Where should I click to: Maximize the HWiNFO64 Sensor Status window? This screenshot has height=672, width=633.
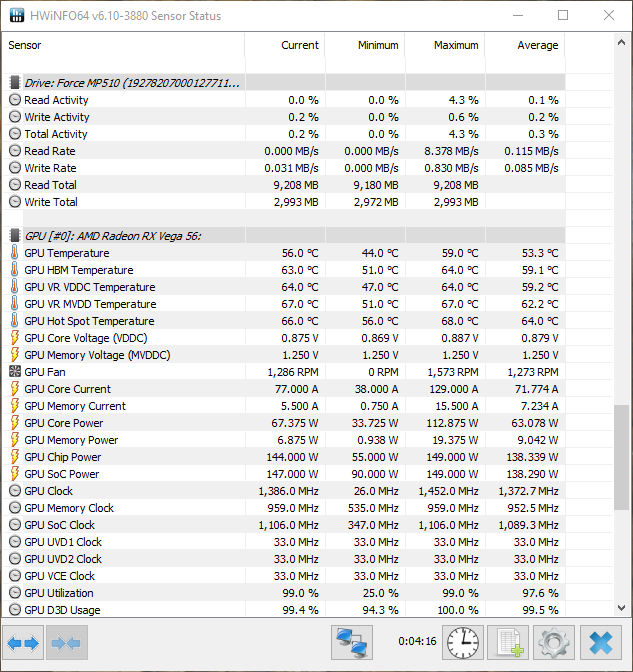[x=563, y=15]
